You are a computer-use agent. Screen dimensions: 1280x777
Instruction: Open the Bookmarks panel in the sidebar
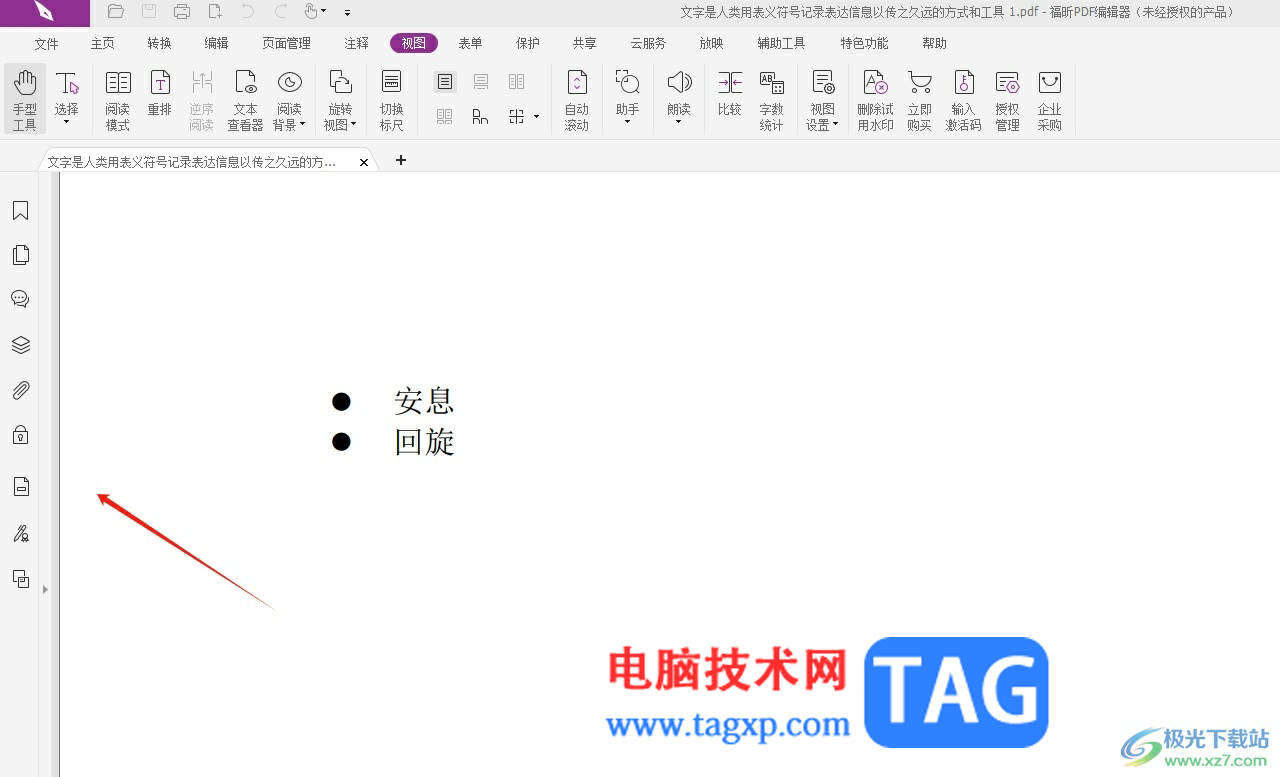20,211
